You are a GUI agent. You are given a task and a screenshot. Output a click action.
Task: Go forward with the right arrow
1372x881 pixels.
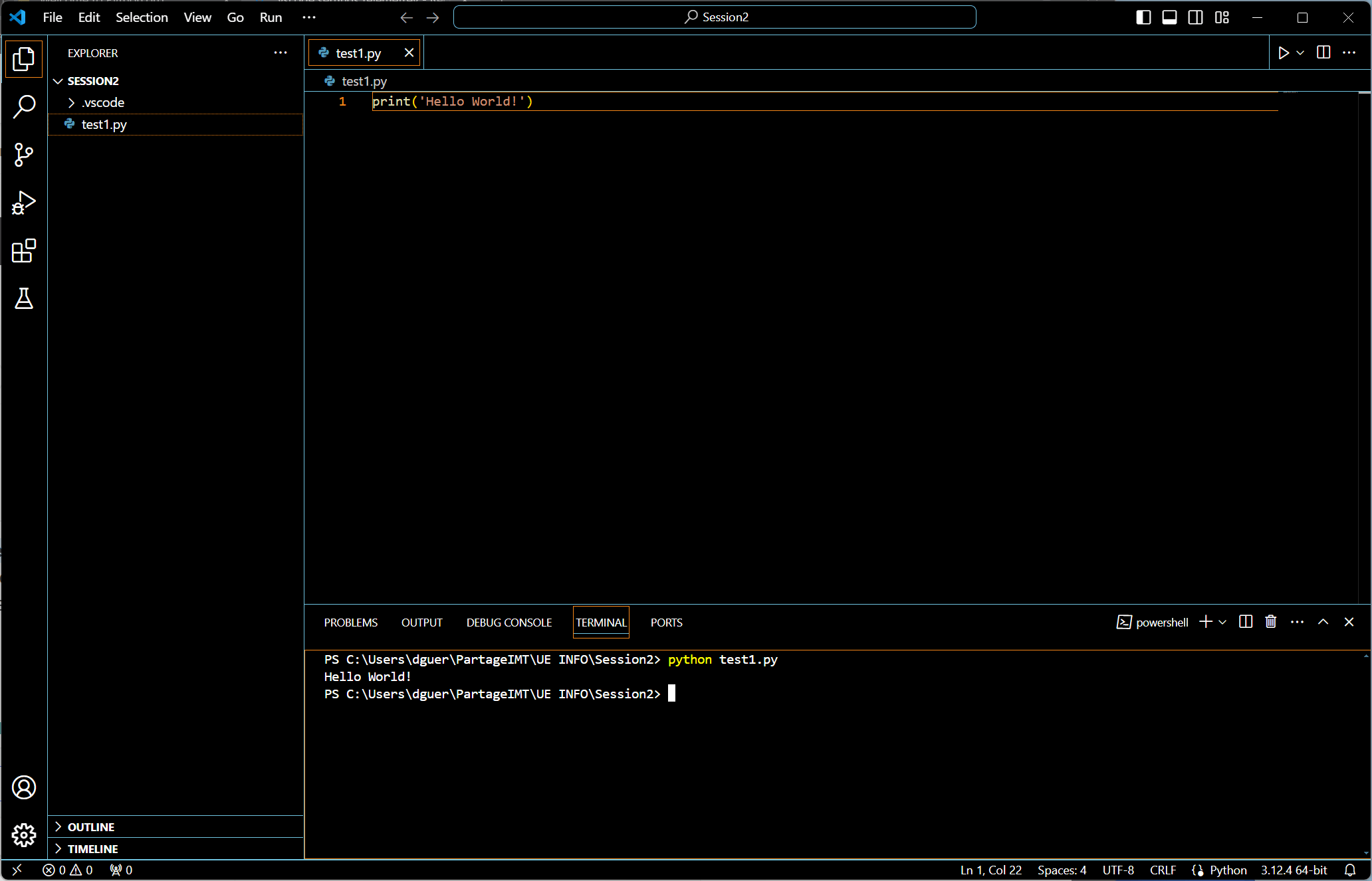pyautogui.click(x=433, y=17)
